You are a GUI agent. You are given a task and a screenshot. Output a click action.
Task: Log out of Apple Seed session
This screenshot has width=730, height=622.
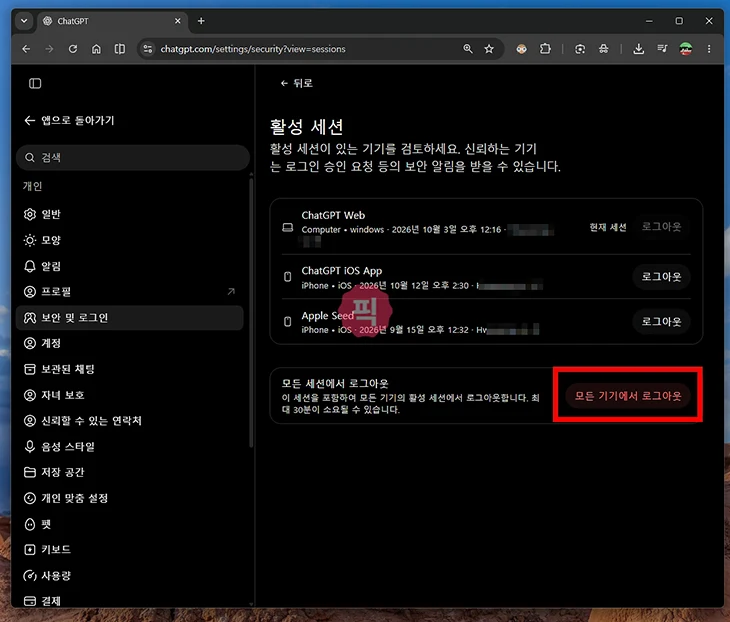click(661, 321)
